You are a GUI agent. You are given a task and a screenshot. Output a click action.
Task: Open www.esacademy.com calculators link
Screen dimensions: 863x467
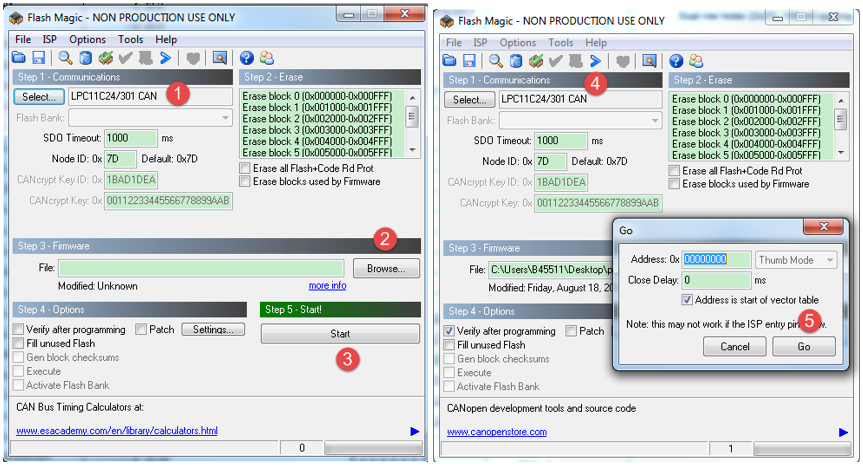[117, 430]
